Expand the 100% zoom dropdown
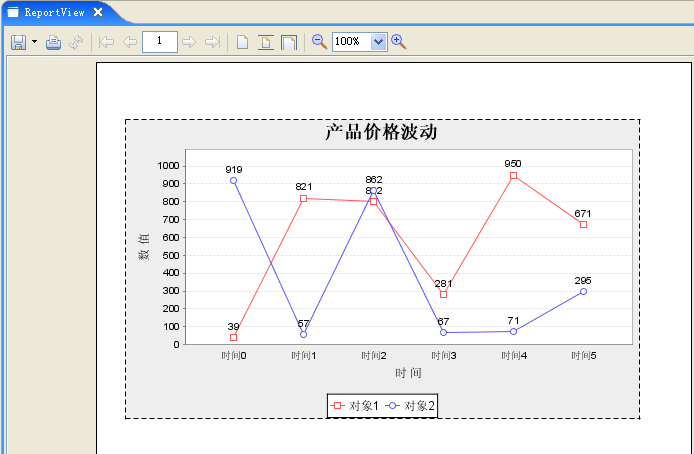 coord(378,42)
